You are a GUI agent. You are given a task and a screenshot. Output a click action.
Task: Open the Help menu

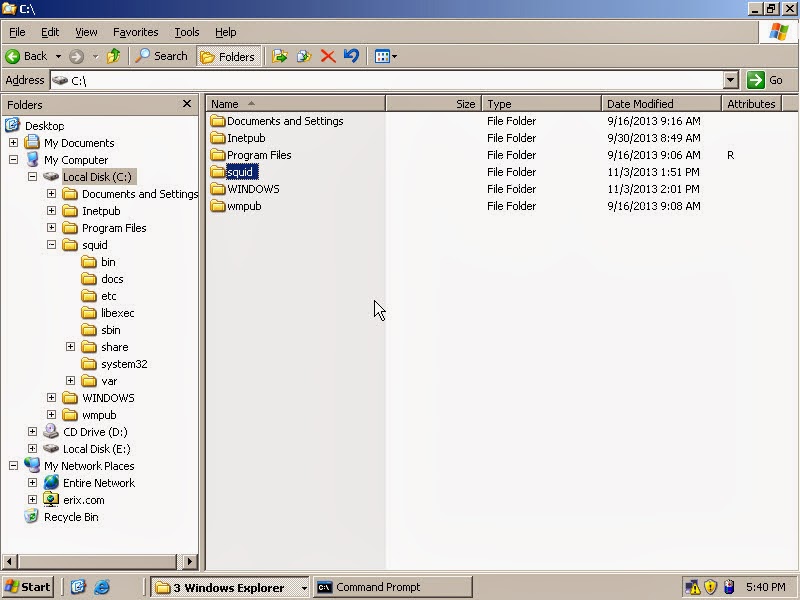225,32
